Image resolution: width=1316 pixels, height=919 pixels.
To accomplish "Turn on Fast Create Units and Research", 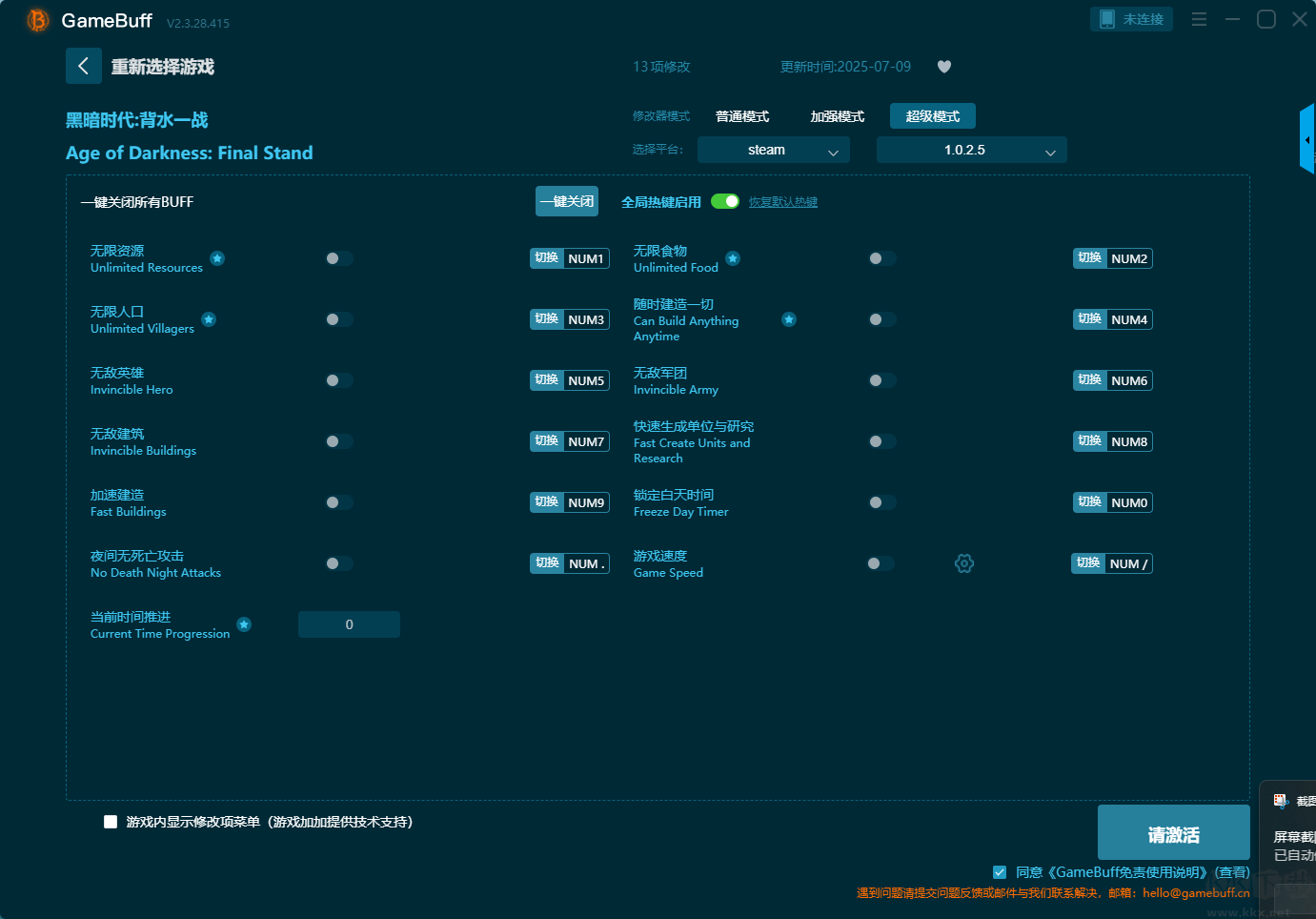I will pos(881,441).
